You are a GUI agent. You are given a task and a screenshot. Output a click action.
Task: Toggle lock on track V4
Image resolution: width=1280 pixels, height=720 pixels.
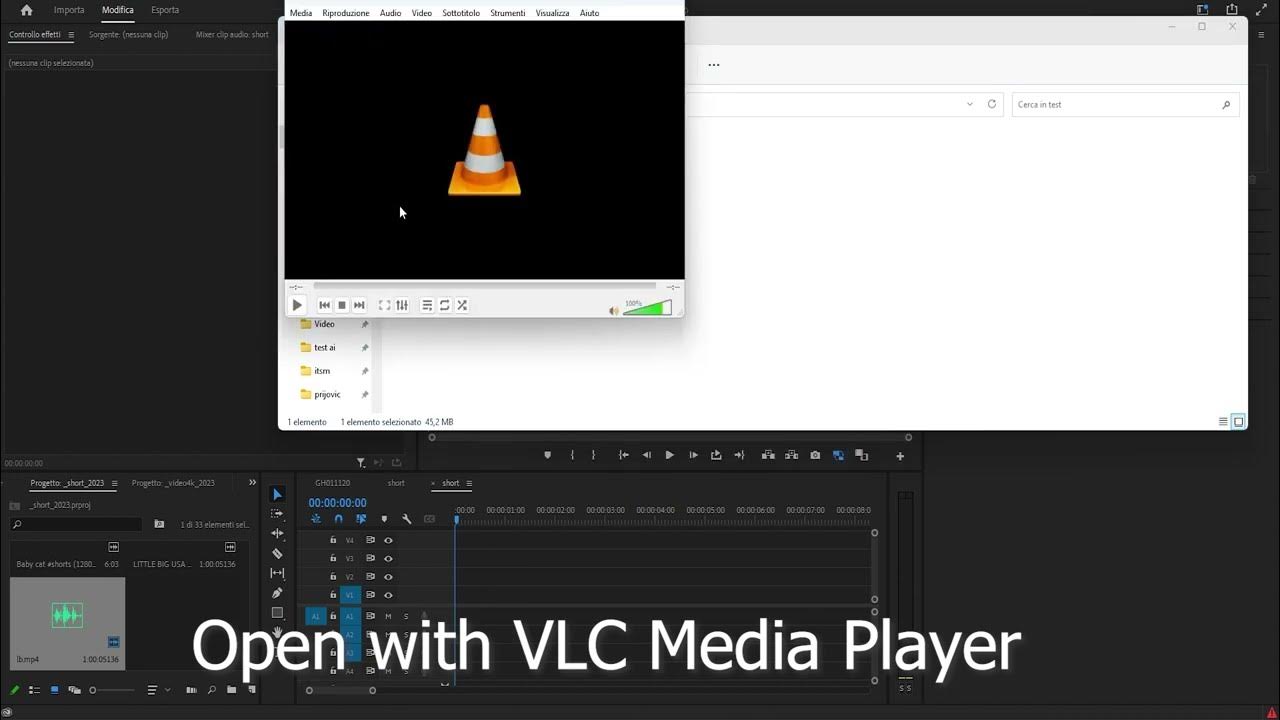[x=333, y=540]
